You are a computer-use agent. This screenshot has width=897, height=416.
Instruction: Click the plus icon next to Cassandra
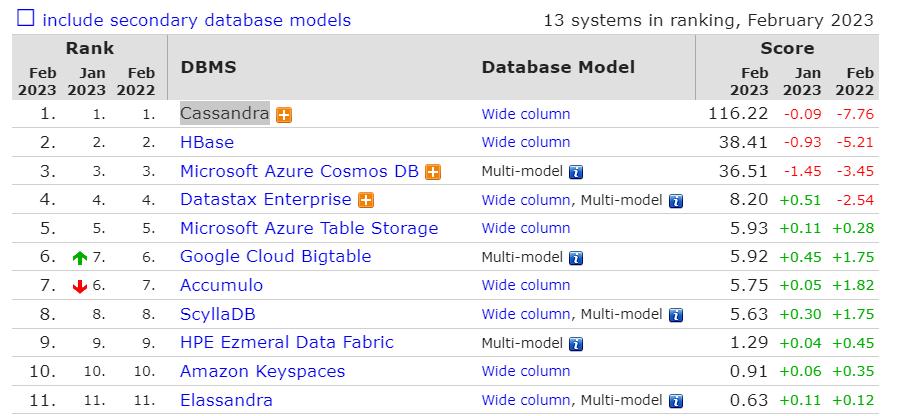point(284,115)
